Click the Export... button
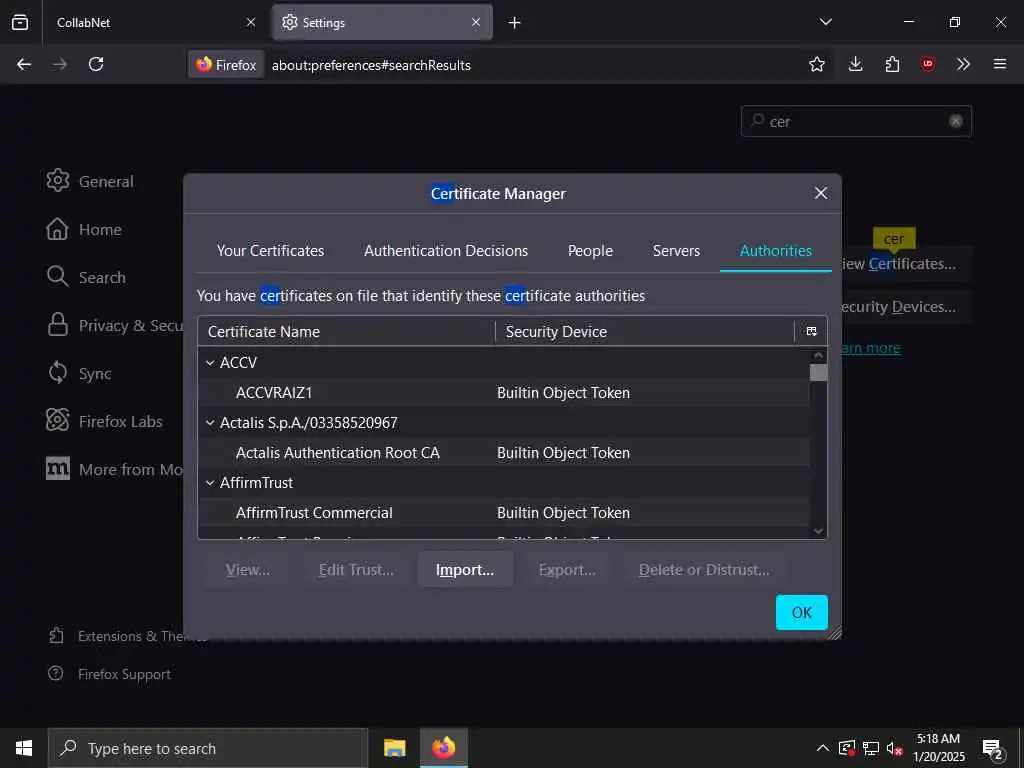 pos(567,569)
